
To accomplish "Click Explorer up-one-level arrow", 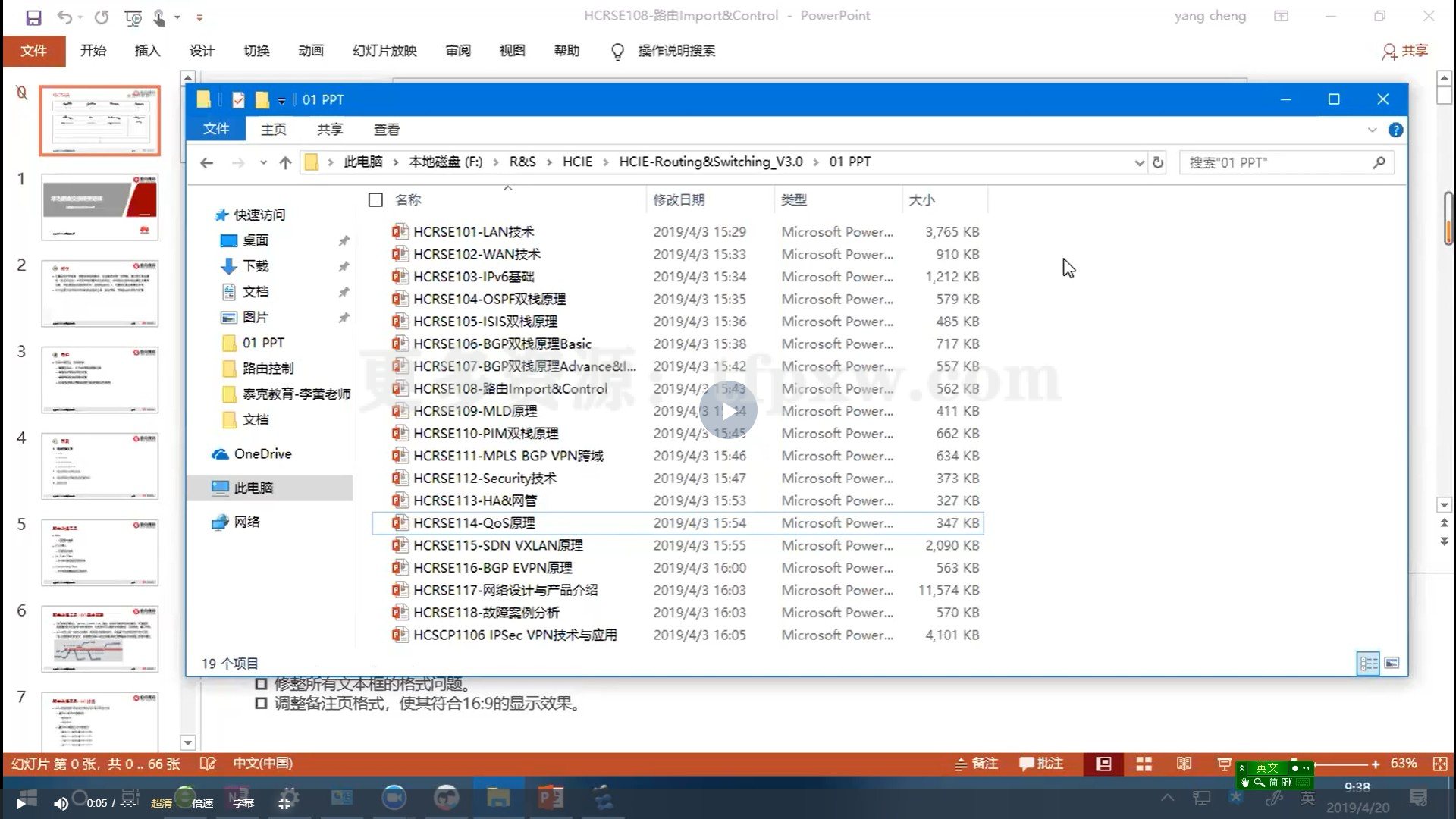I will (x=285, y=162).
